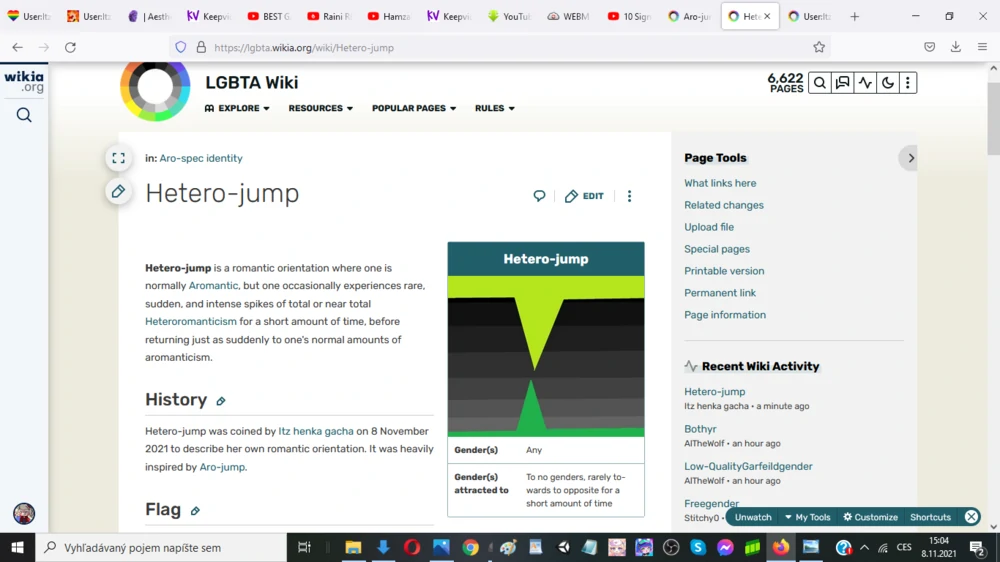1000x562 pixels.
Task: Click the LGBTA Wiki circular logo
Action: (155, 88)
